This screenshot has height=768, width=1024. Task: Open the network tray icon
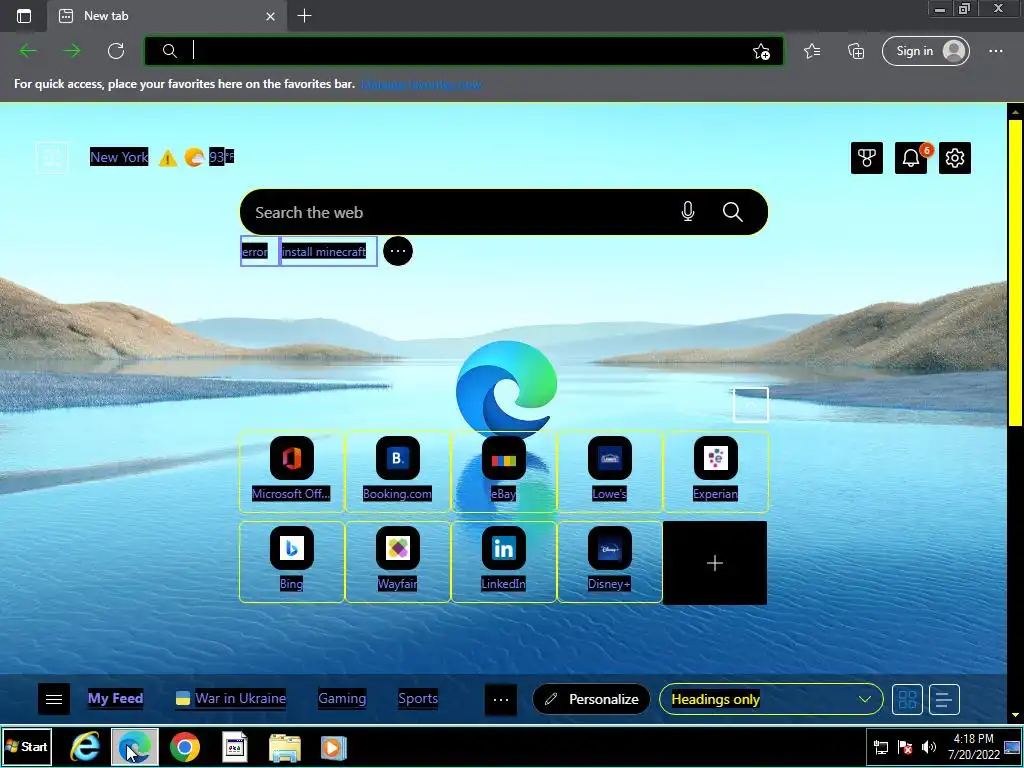pos(881,747)
